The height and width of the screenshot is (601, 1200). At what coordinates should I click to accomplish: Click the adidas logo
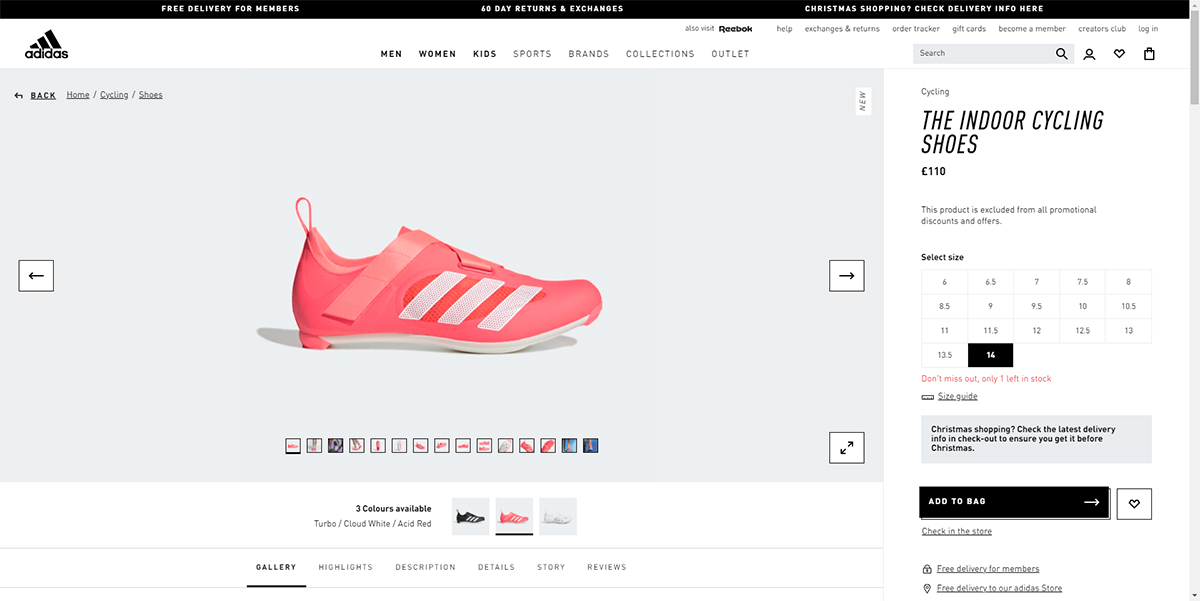(x=47, y=45)
